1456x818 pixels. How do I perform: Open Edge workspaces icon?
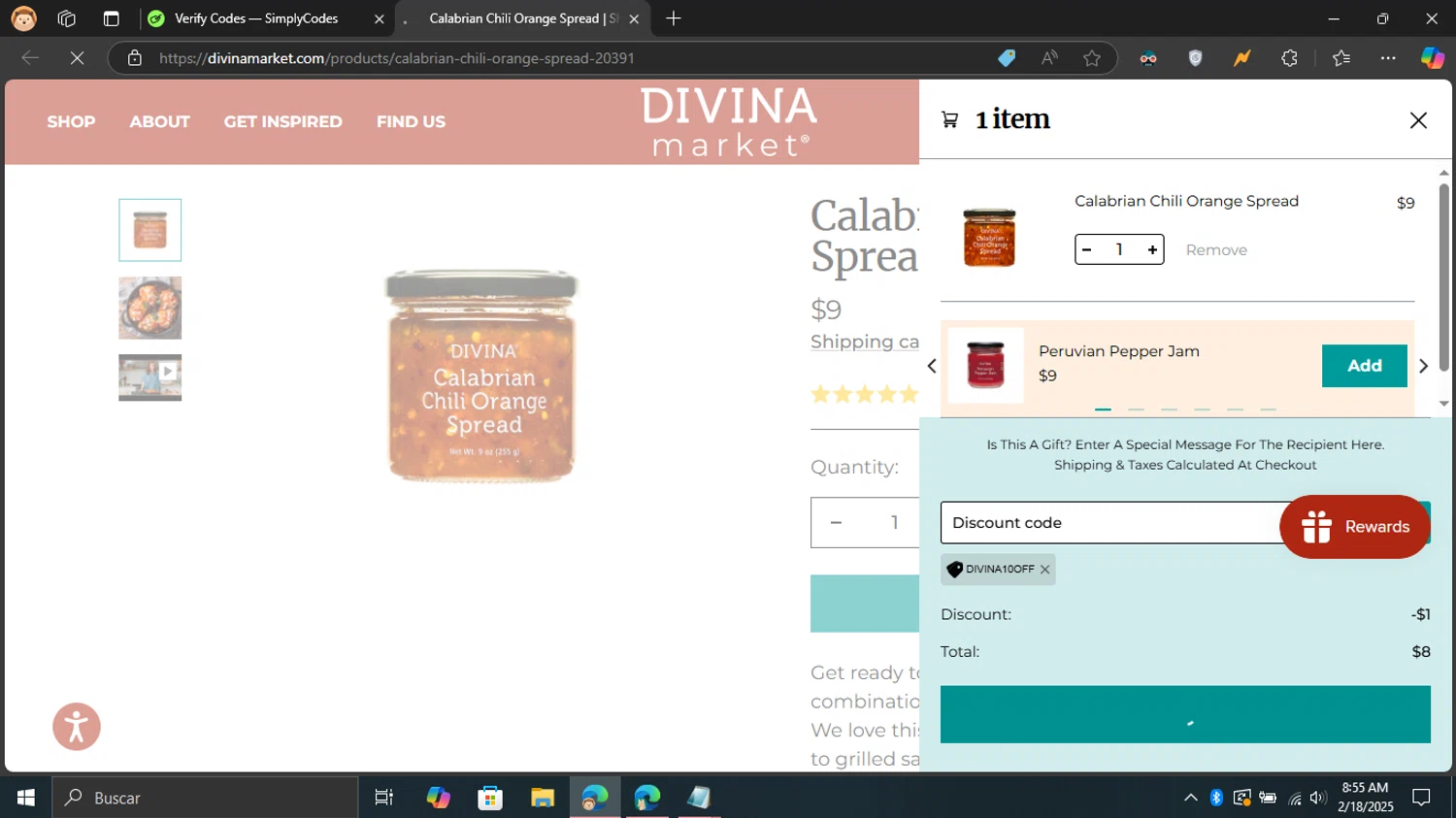(x=67, y=18)
